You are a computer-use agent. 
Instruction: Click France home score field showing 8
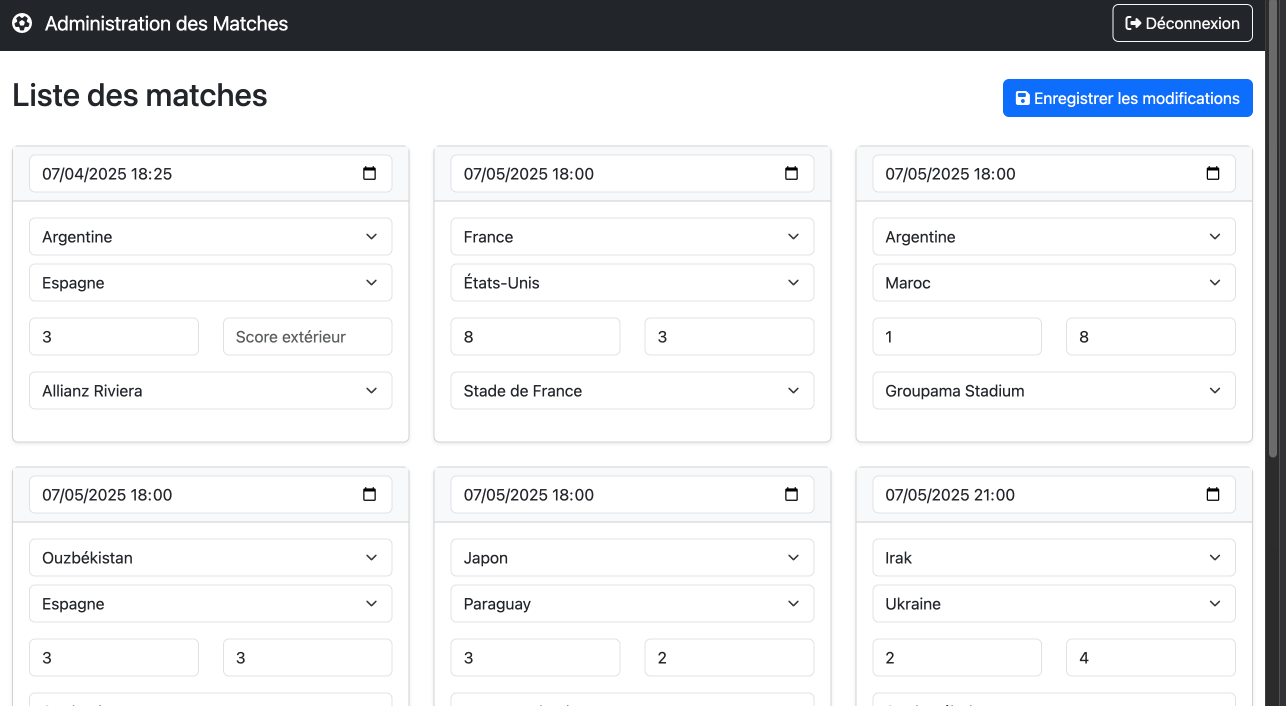(x=535, y=337)
